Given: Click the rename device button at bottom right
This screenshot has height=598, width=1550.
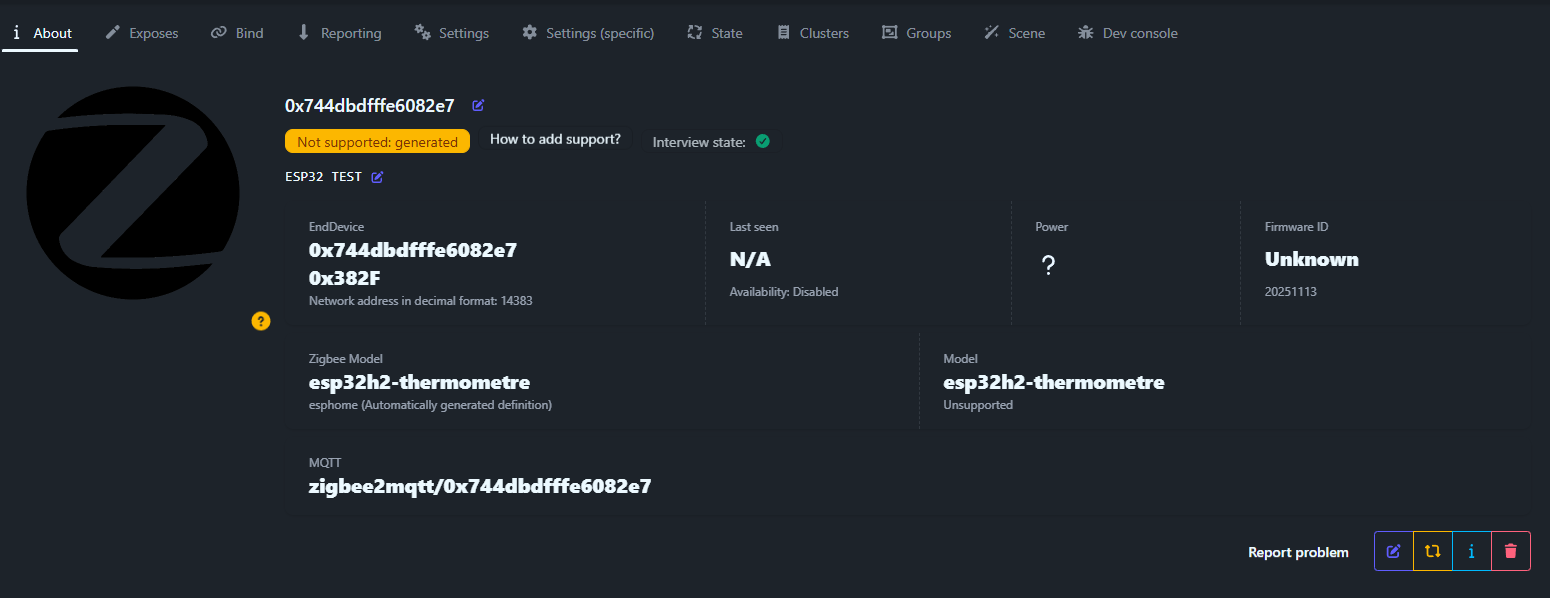Looking at the screenshot, I should pyautogui.click(x=1393, y=551).
